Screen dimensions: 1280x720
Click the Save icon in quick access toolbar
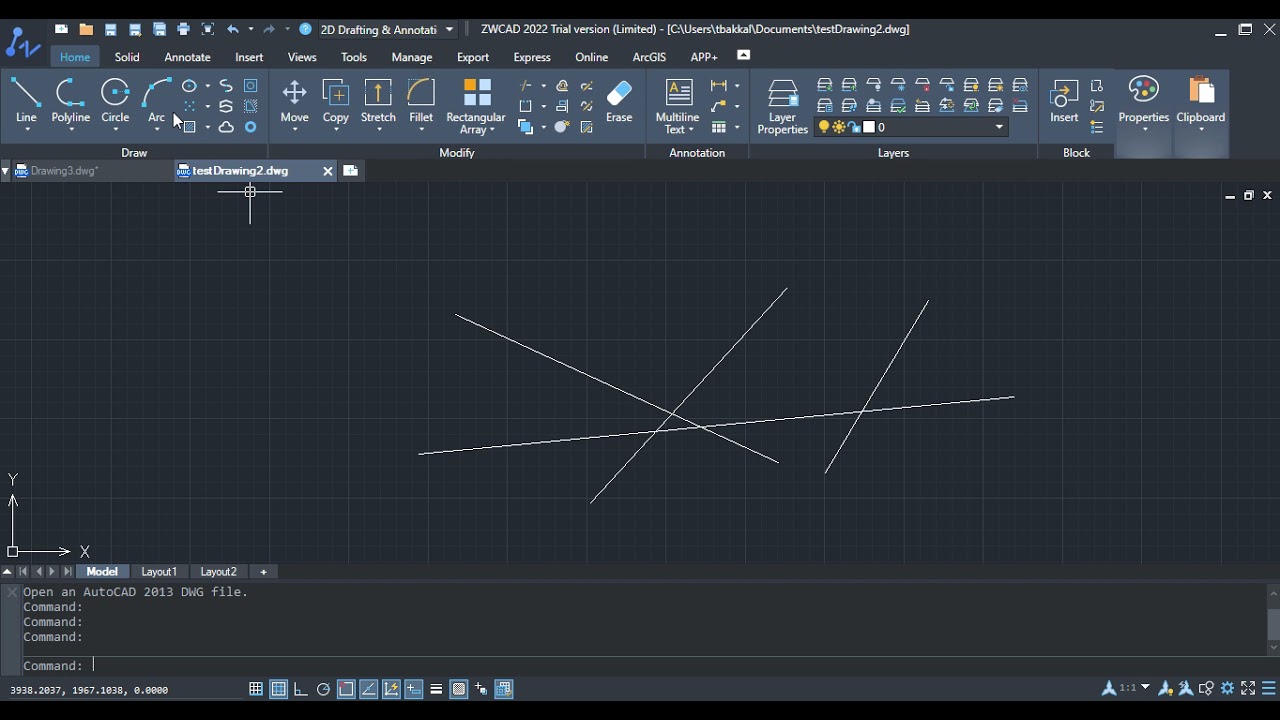tap(111, 29)
